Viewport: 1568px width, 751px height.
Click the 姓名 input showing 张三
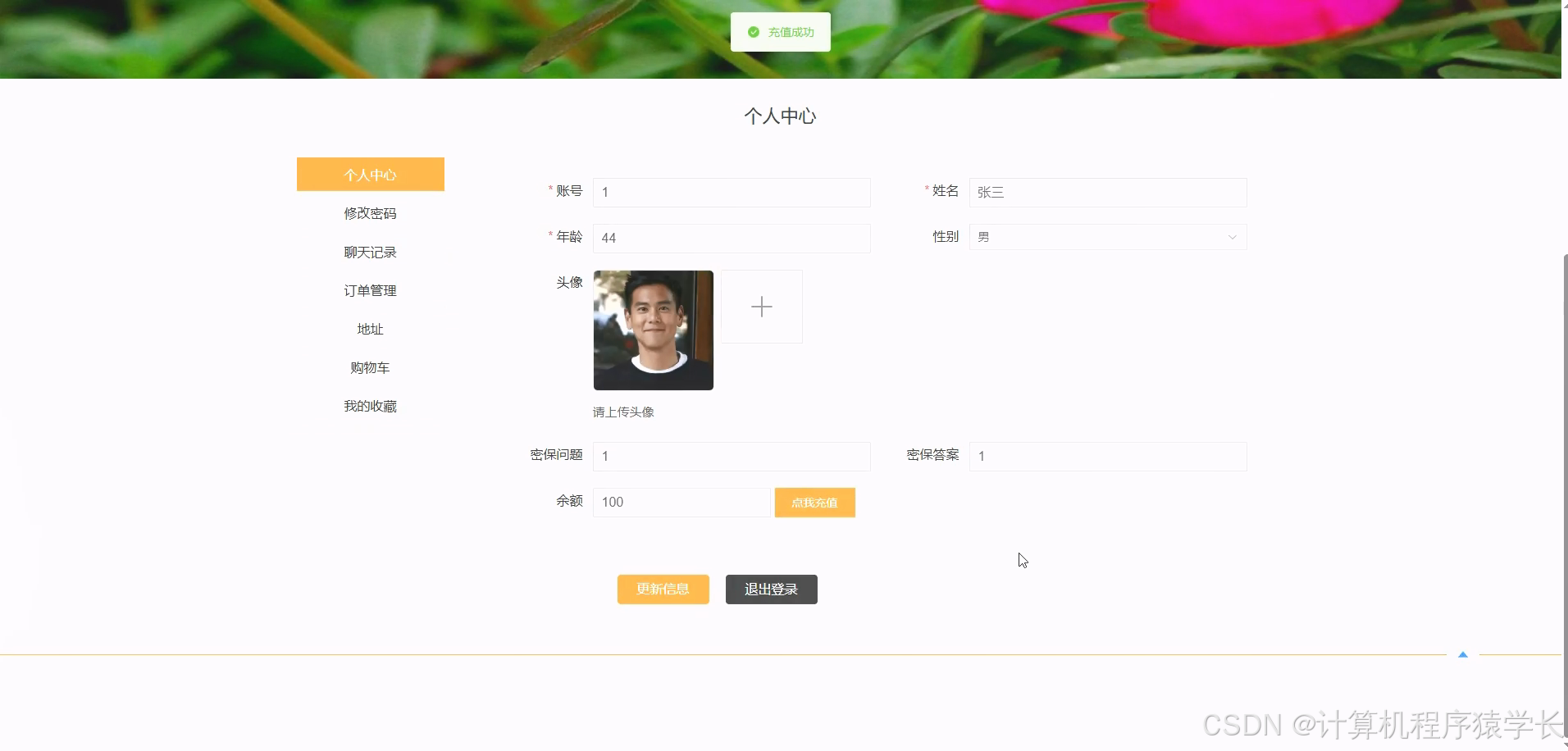pos(1107,192)
